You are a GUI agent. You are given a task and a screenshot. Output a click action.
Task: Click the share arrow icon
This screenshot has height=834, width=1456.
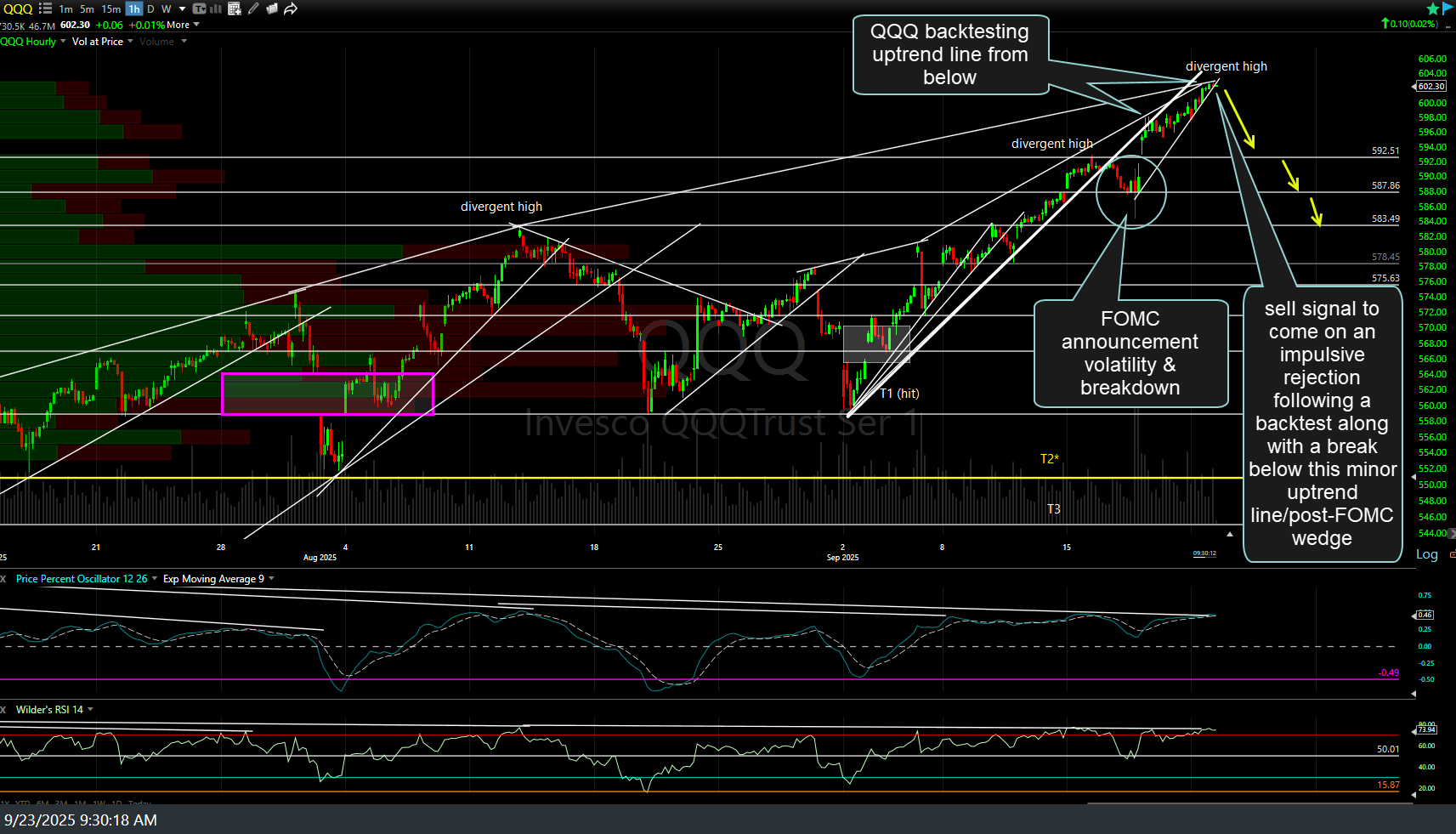coord(290,9)
